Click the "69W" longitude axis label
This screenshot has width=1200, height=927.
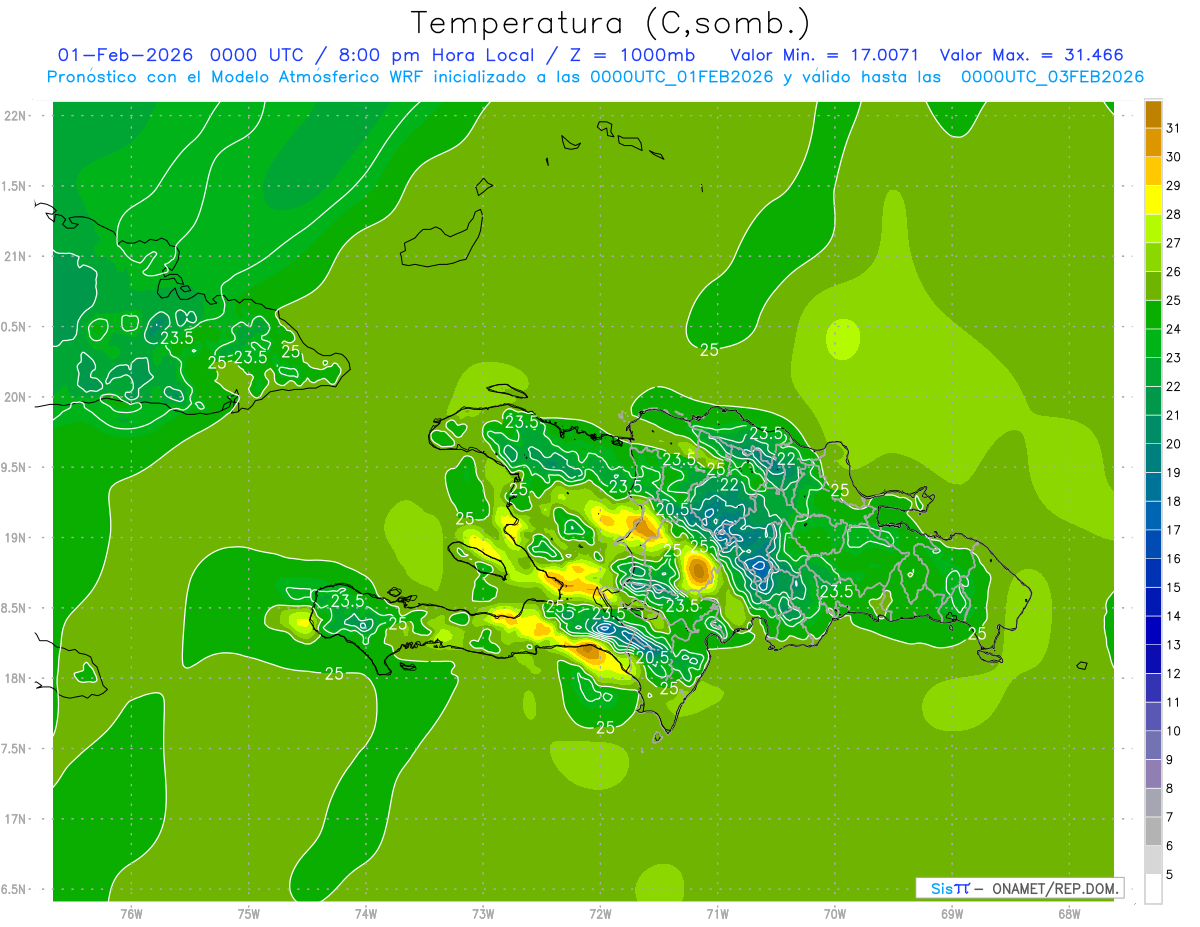click(952, 912)
